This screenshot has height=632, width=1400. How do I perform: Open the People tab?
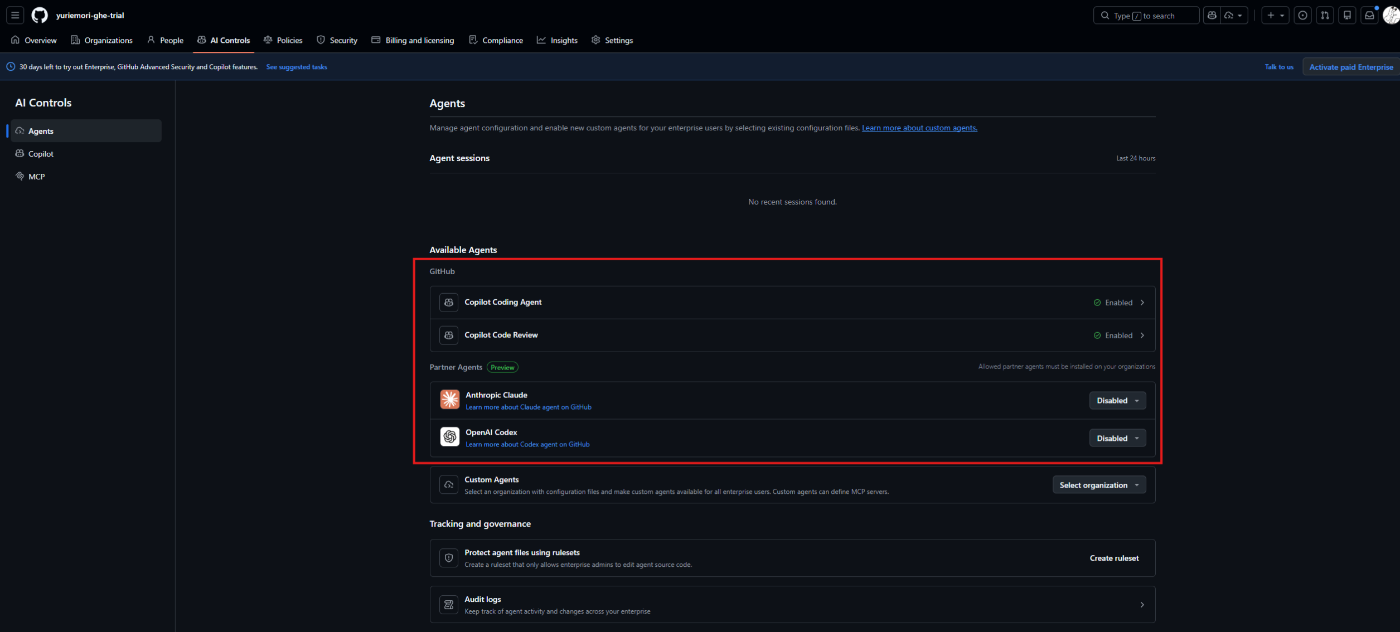tap(165, 40)
